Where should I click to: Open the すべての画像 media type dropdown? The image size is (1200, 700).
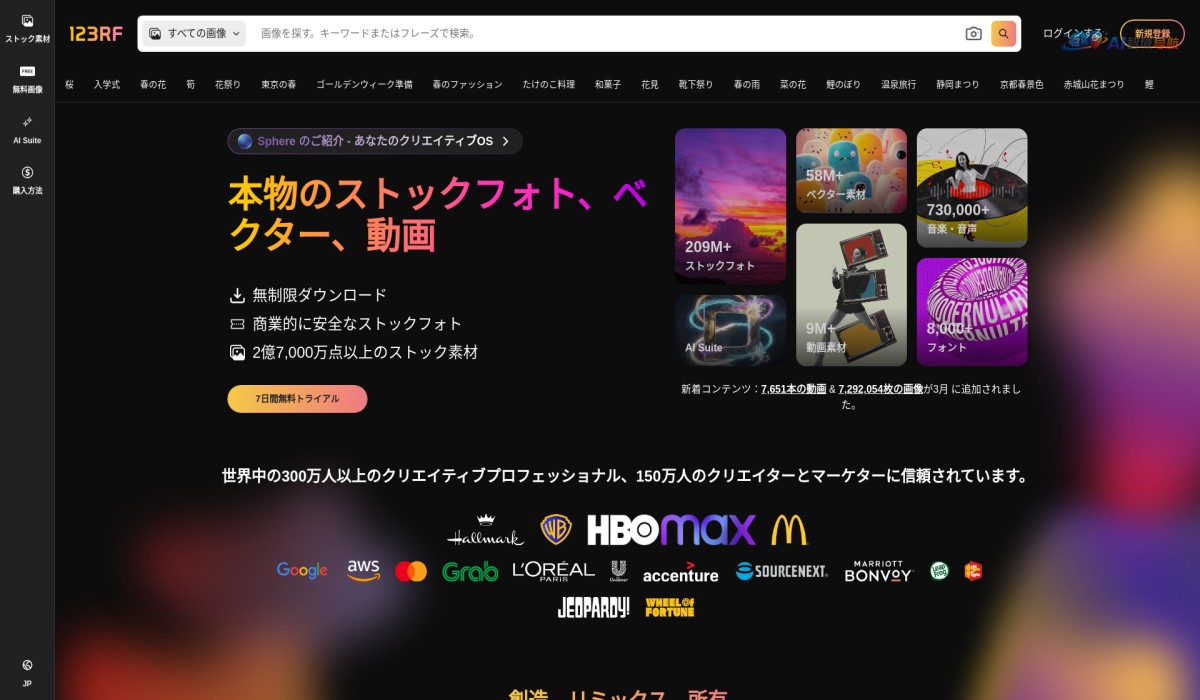pos(193,33)
